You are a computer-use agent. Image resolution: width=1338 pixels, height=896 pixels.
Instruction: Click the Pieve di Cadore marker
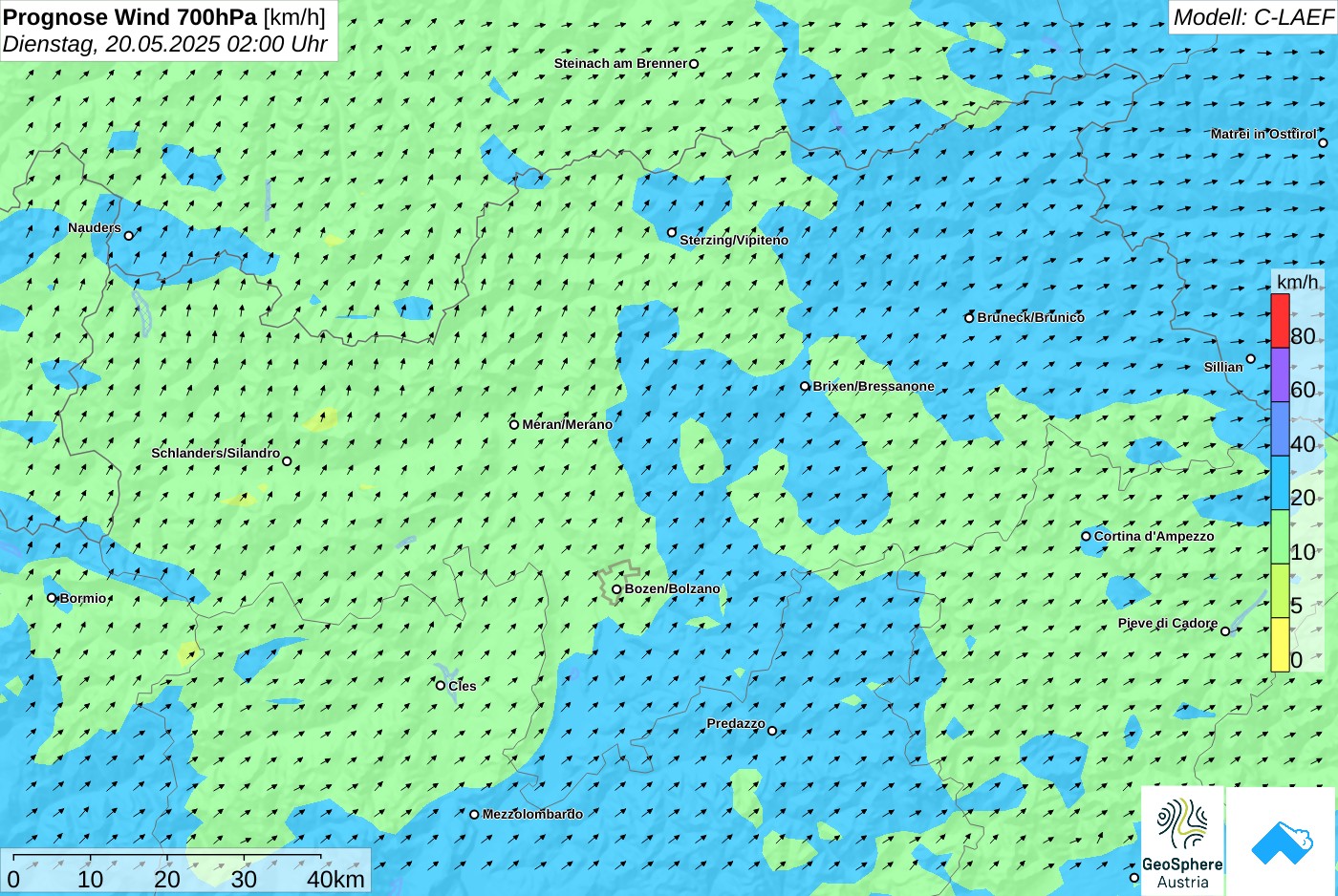1225,631
